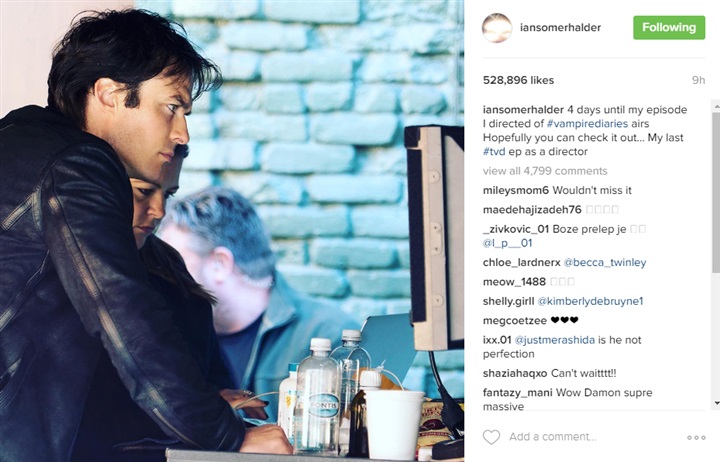Image resolution: width=720 pixels, height=462 pixels.
Task: Open the post photo
Action: (x=232, y=231)
